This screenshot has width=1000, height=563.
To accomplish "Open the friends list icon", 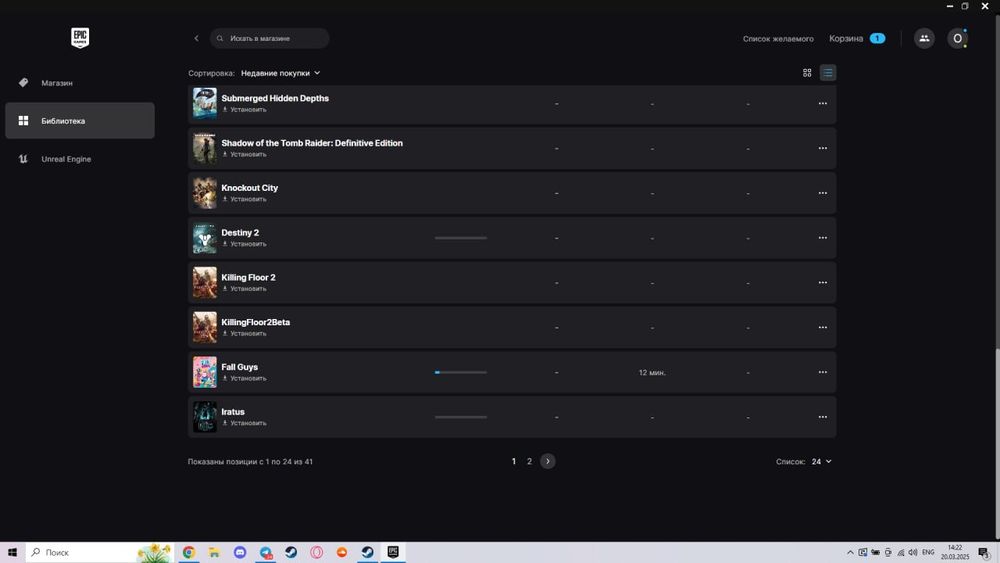I will point(924,38).
